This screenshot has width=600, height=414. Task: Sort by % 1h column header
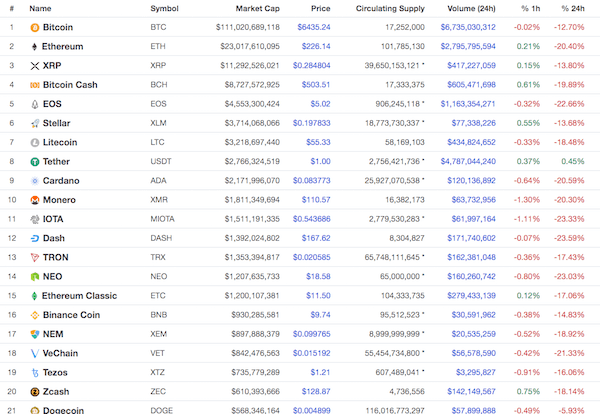point(530,8)
